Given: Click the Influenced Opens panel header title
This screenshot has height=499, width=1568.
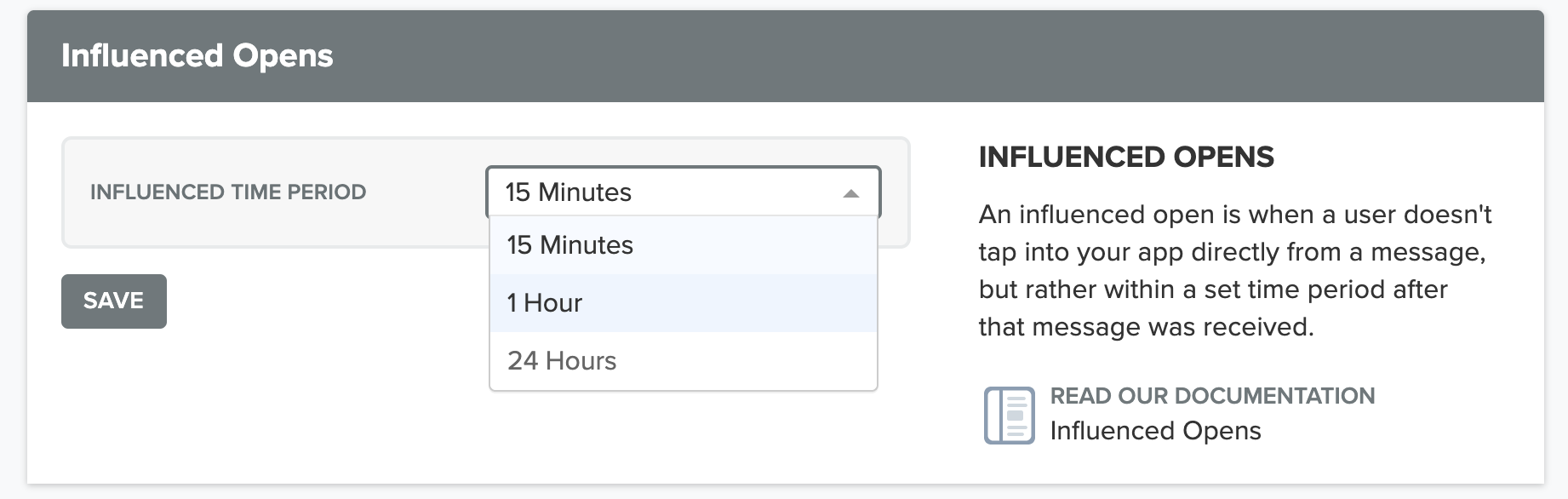Looking at the screenshot, I should point(197,55).
